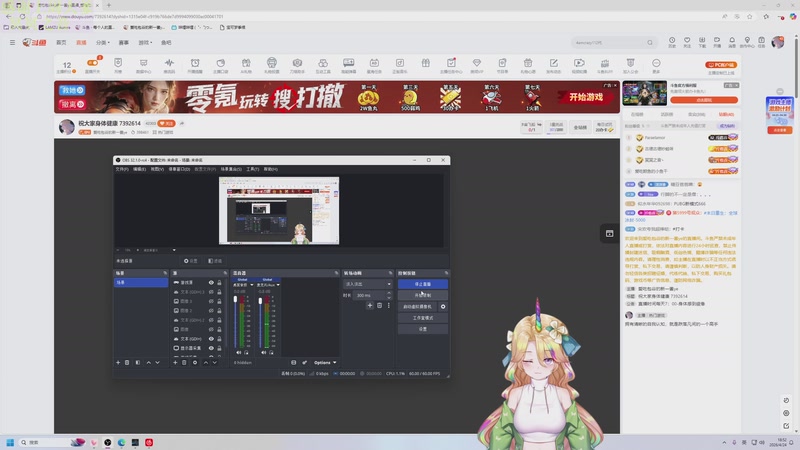Open the video play icon in Douyu toolbar
Image resolution: width=800 pixels, height=450 pixels.
(x=579, y=63)
